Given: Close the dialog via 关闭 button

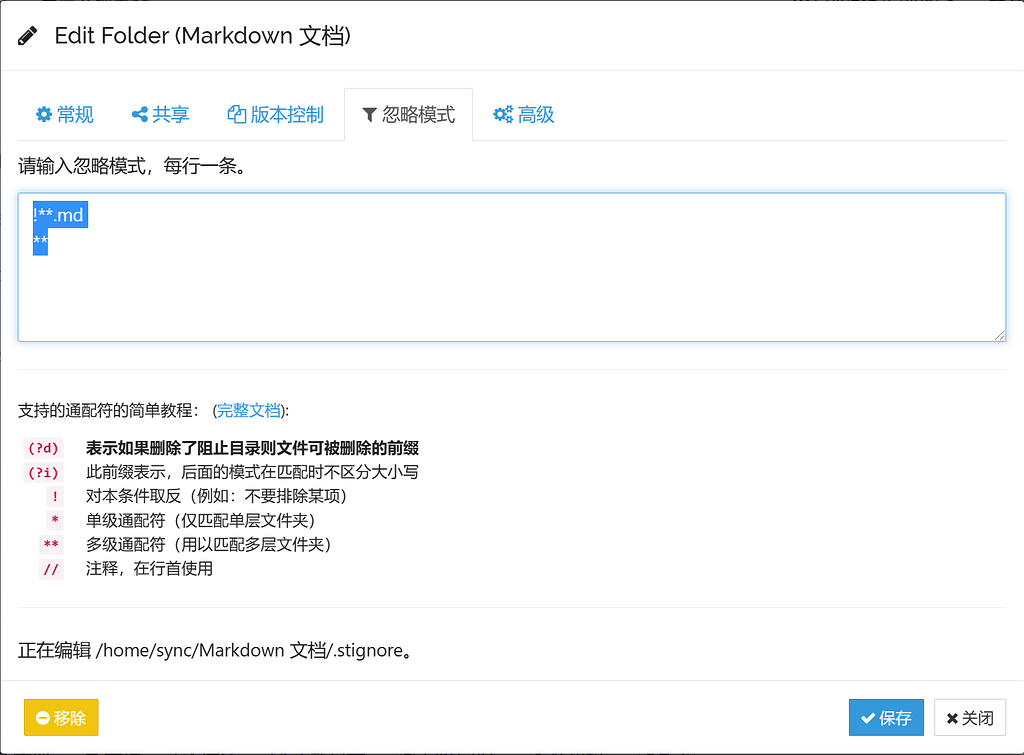Looking at the screenshot, I should pos(970,718).
